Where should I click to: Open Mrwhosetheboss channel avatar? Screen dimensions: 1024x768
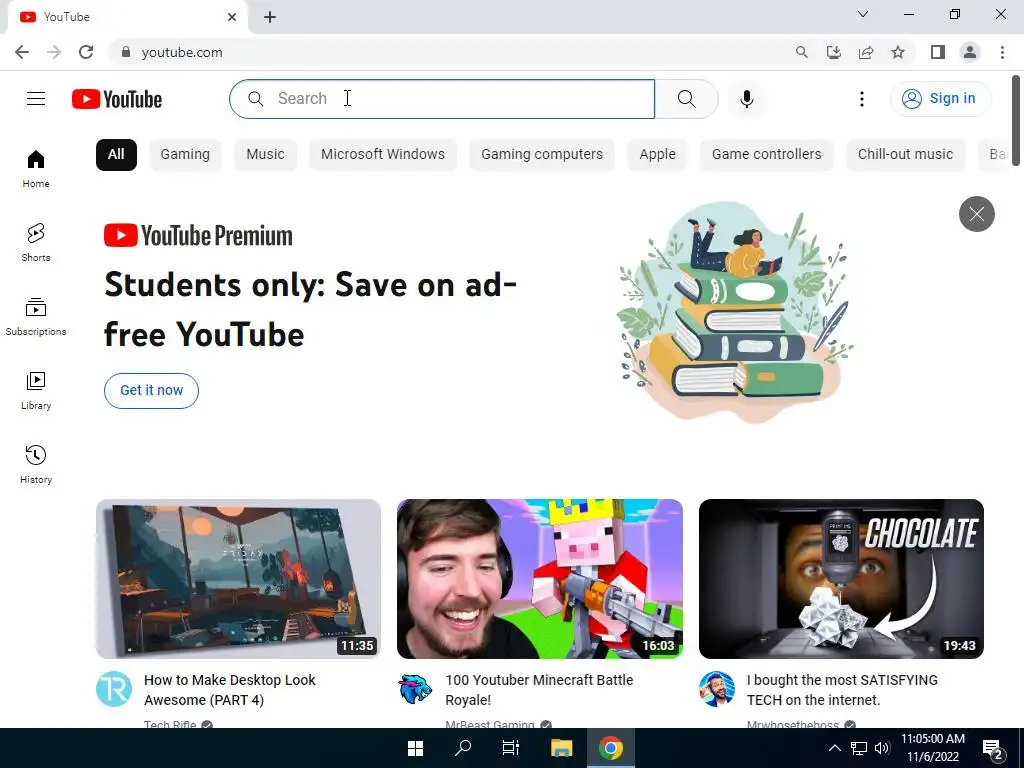pos(716,689)
